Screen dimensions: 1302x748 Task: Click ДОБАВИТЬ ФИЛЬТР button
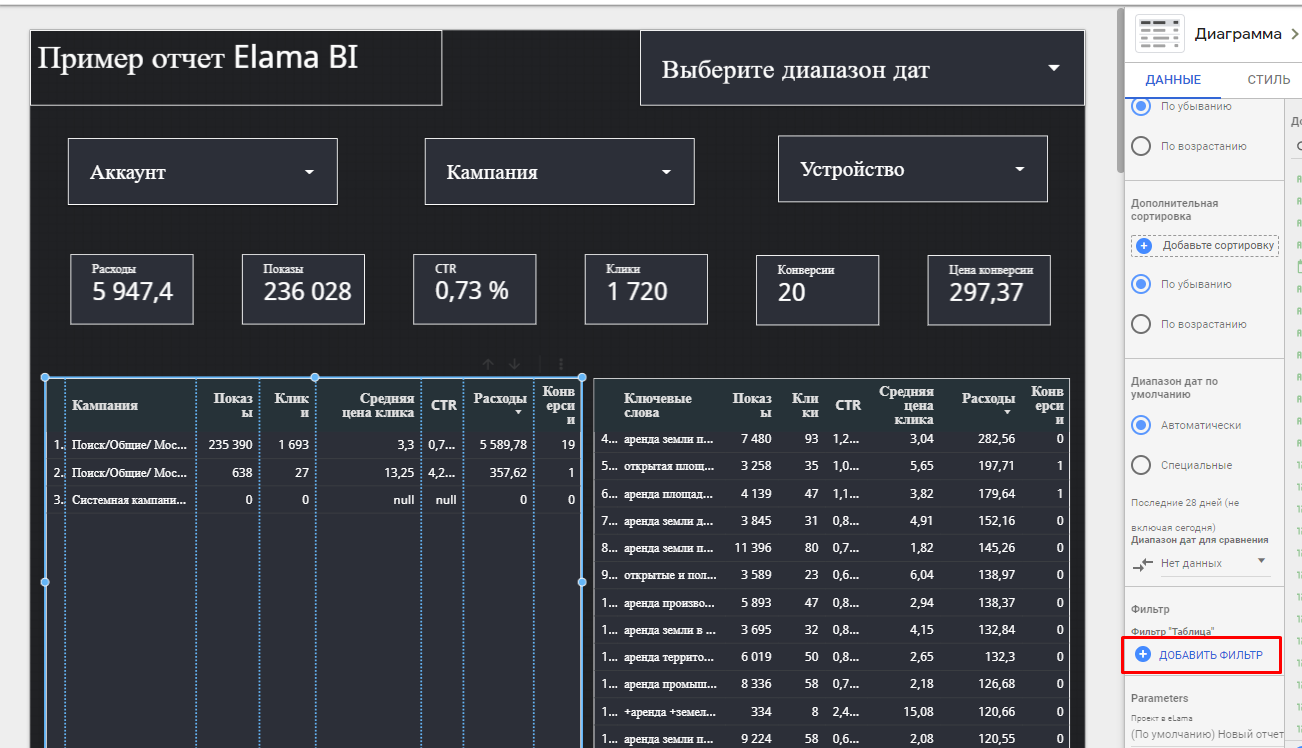pyautogui.click(x=1210, y=655)
